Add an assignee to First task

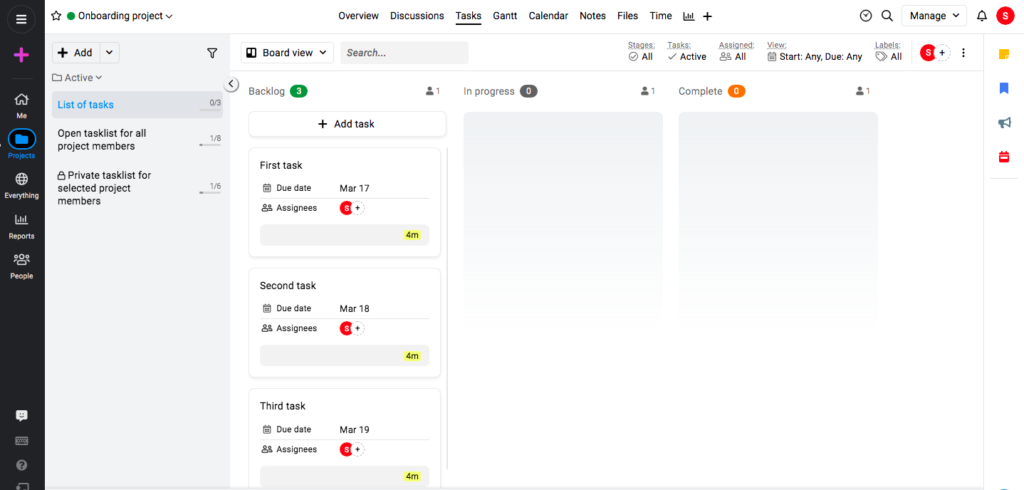[358, 208]
